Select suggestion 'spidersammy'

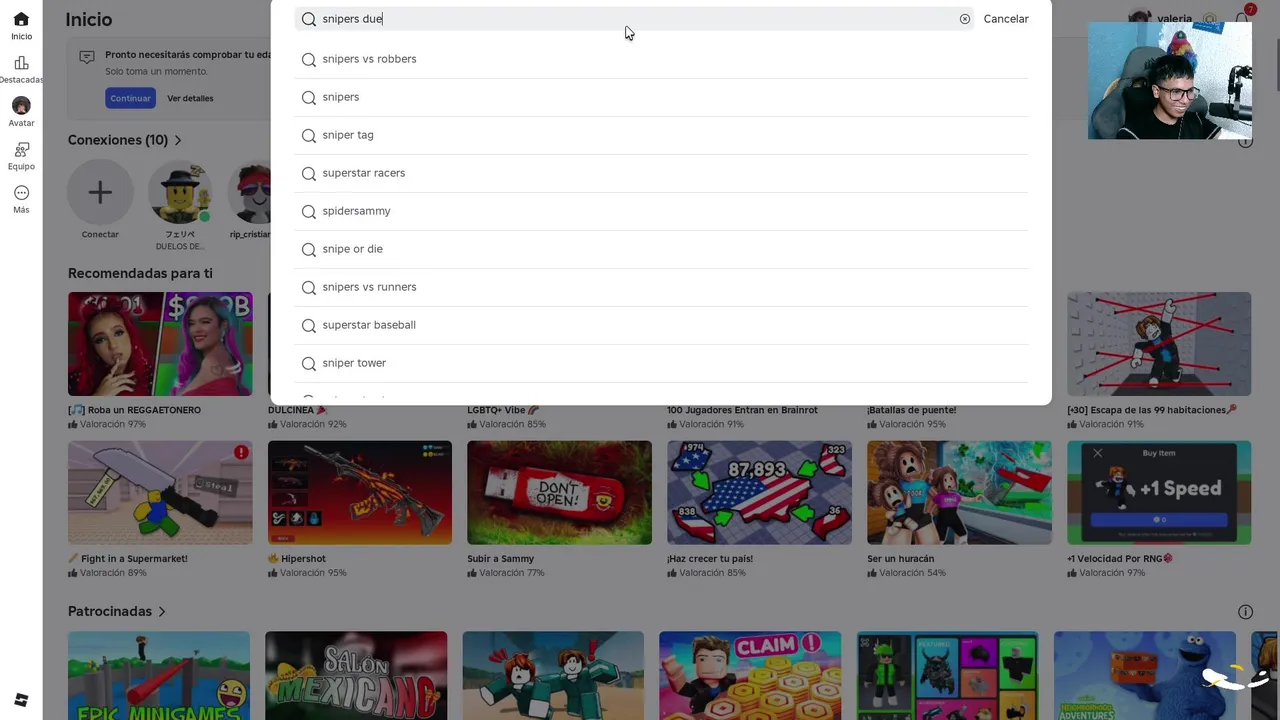click(x=661, y=211)
